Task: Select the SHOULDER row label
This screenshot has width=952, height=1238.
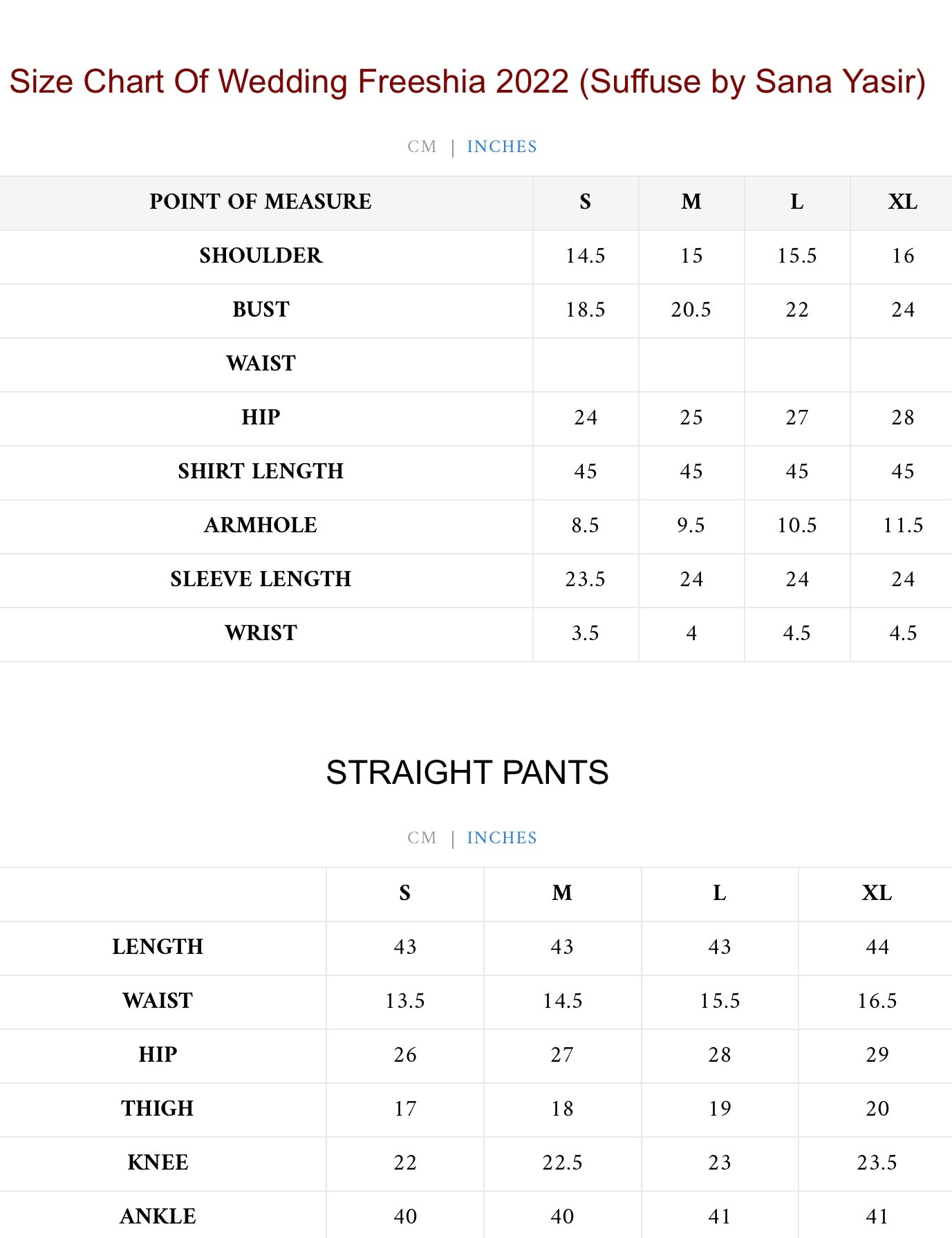Action: [x=261, y=256]
